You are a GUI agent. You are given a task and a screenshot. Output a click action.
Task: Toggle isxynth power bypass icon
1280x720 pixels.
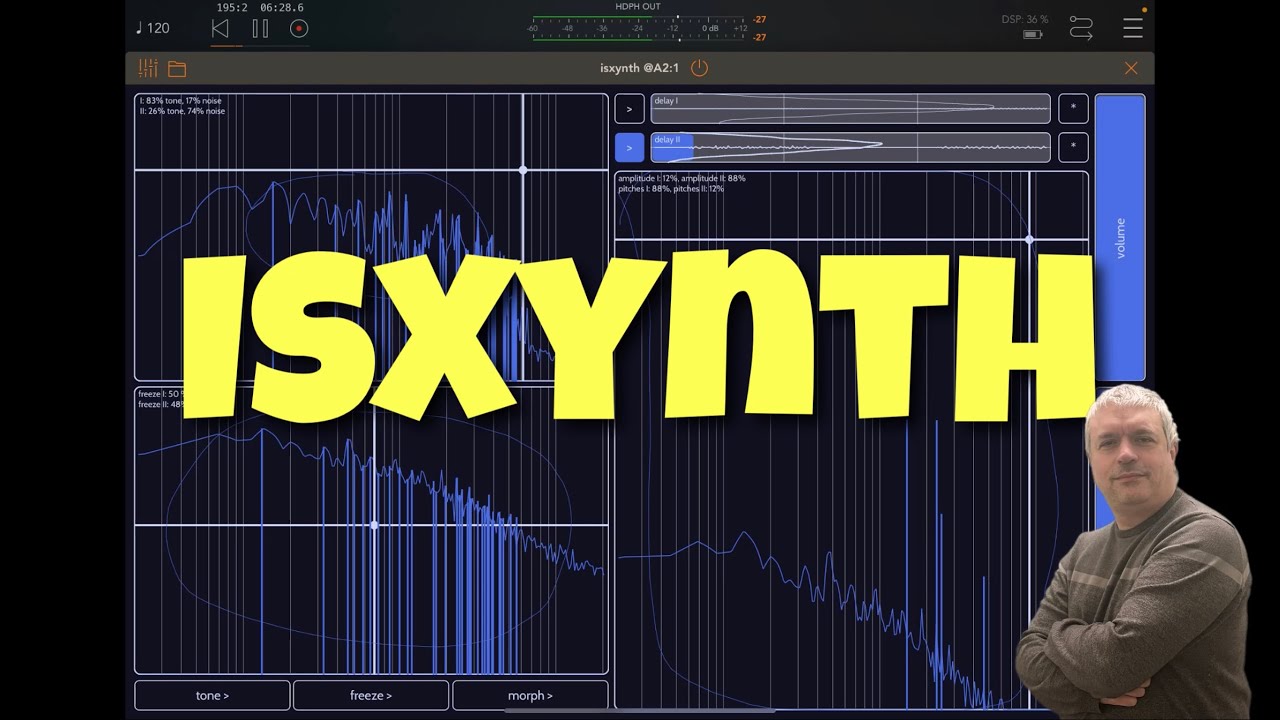699,68
